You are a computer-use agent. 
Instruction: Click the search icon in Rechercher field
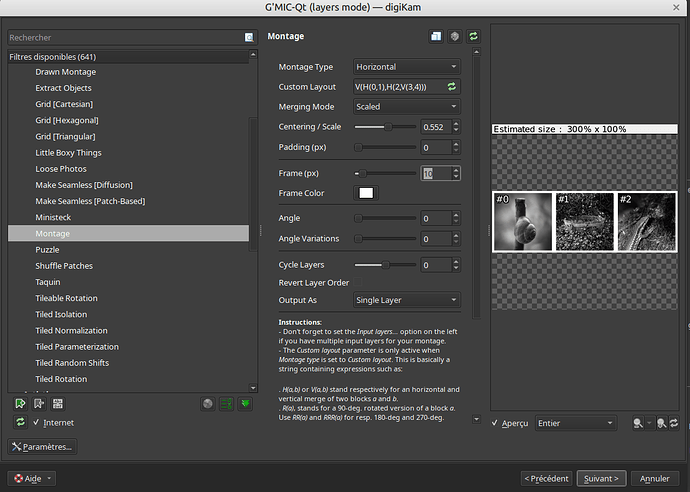[x=249, y=37]
